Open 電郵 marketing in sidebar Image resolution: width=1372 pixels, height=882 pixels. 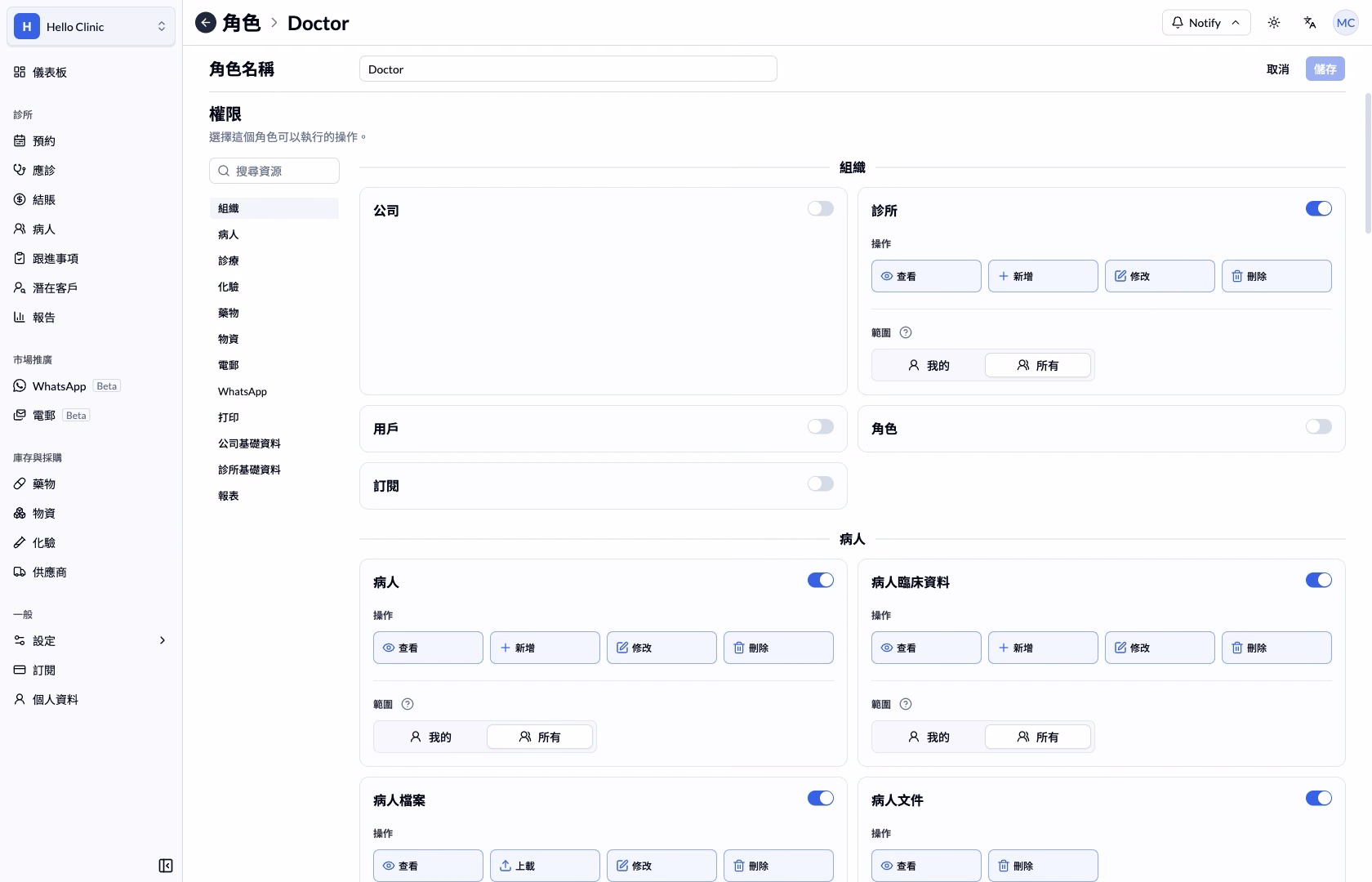[91, 416]
